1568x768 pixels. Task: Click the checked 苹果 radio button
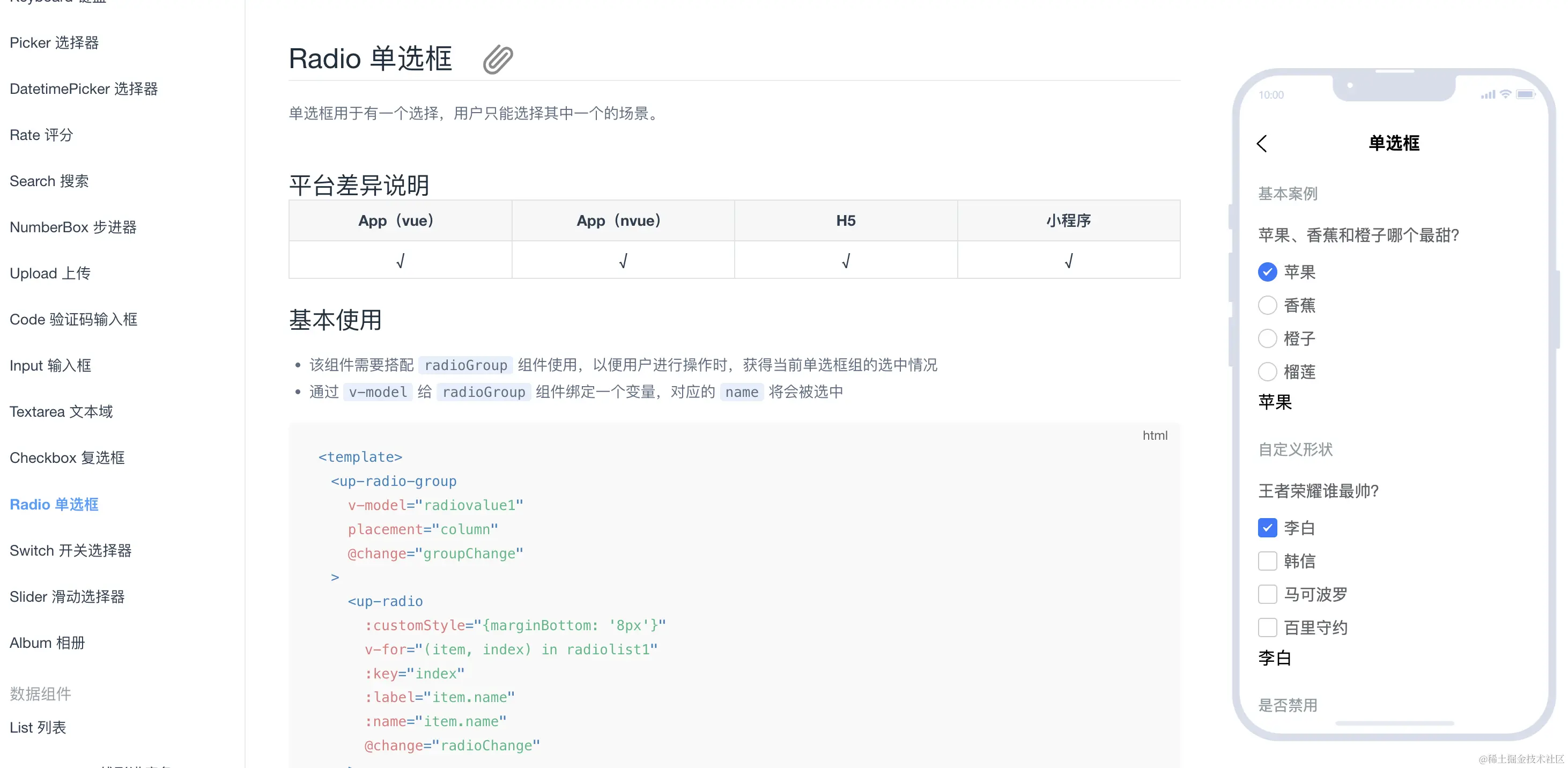click(1267, 272)
